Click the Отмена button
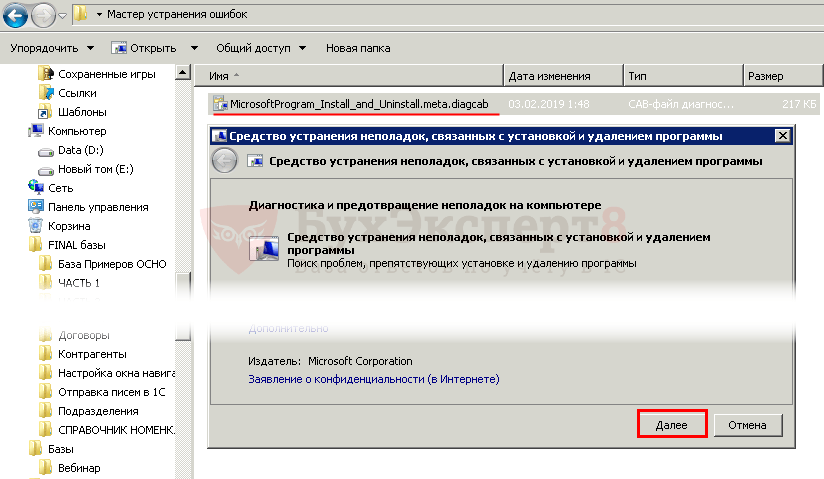This screenshot has width=824, height=479. (x=747, y=425)
